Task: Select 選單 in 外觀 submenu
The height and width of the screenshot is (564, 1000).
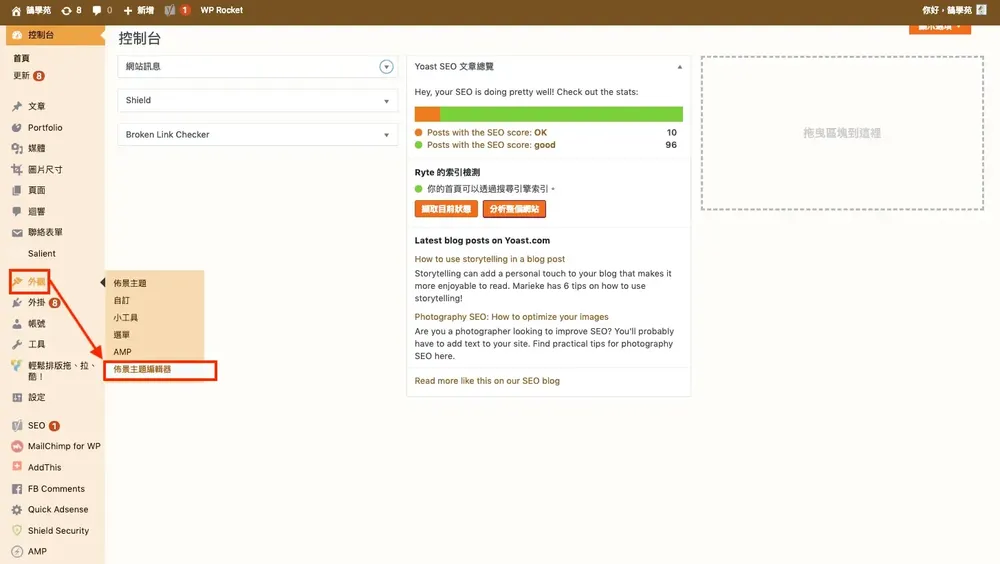Action: (122, 334)
